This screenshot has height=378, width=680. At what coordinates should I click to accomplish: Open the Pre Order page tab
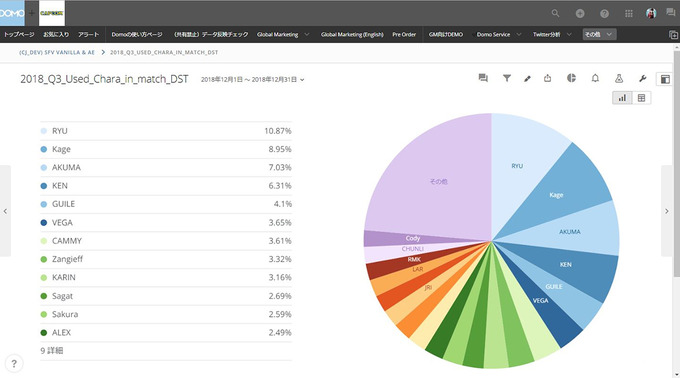click(x=404, y=34)
